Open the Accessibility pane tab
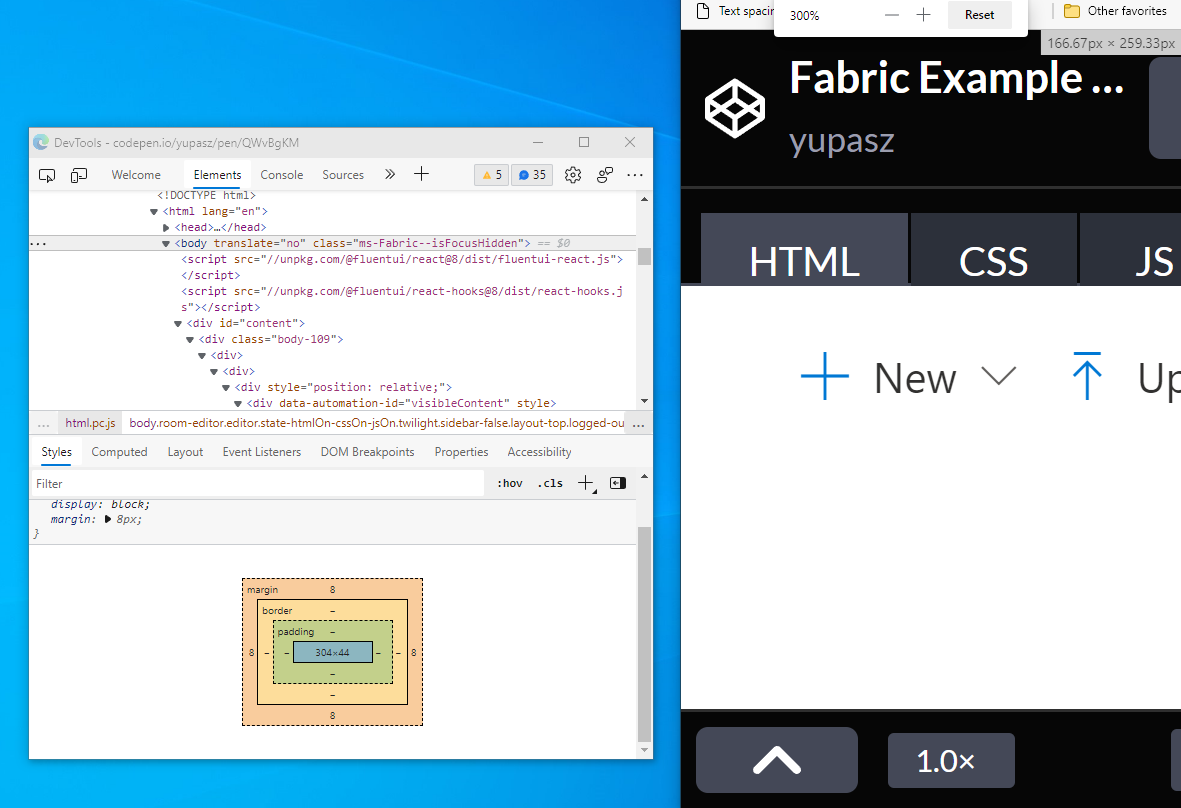The height and width of the screenshot is (808, 1181). (x=539, y=452)
